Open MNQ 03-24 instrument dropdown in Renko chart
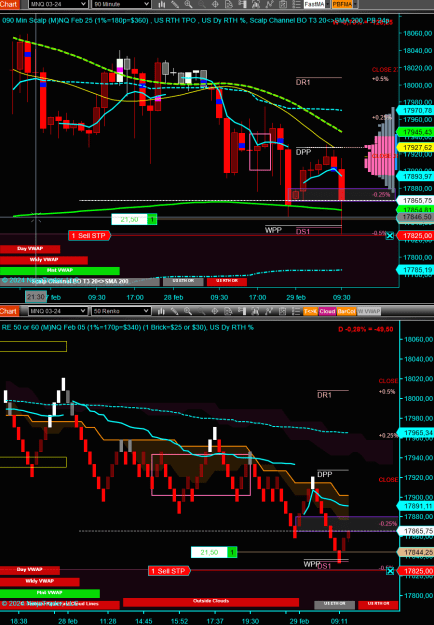 pos(58,311)
